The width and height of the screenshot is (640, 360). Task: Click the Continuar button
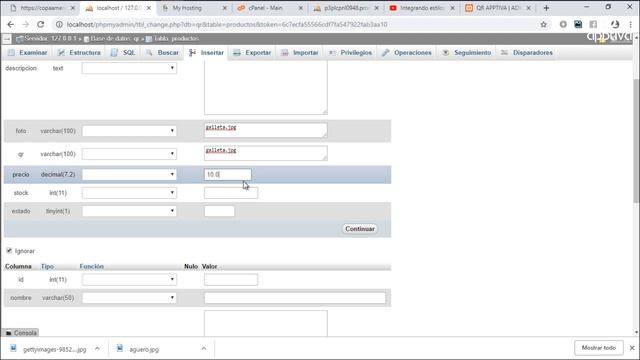(x=360, y=229)
